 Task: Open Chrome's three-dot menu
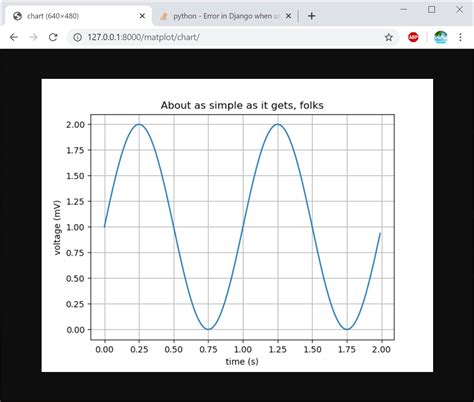tap(460, 37)
